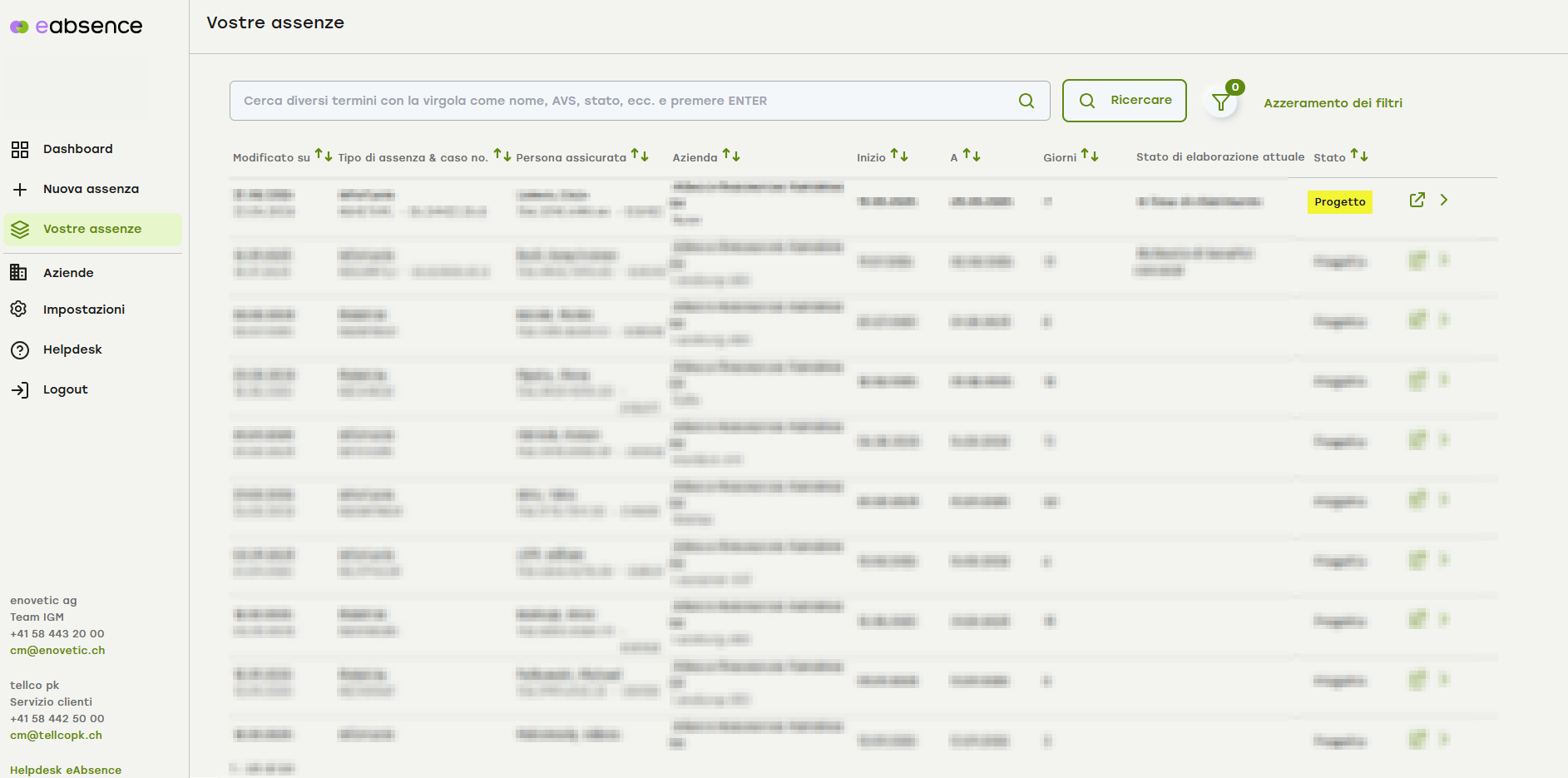
Task: Sort by Inizio column arrows
Action: click(899, 156)
